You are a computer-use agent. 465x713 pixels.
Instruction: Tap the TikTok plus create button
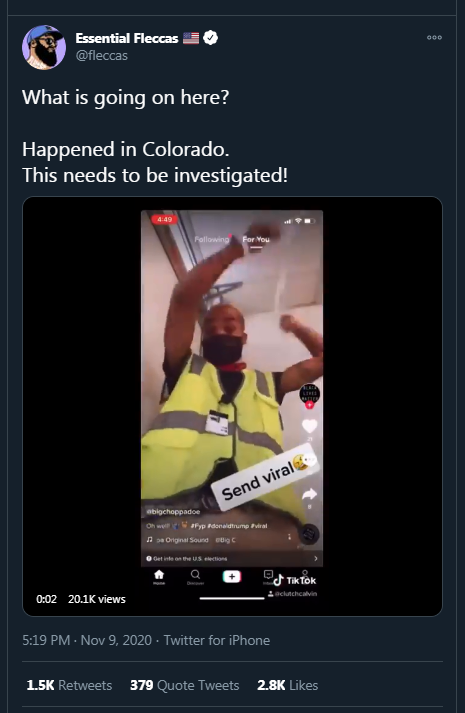(232, 577)
